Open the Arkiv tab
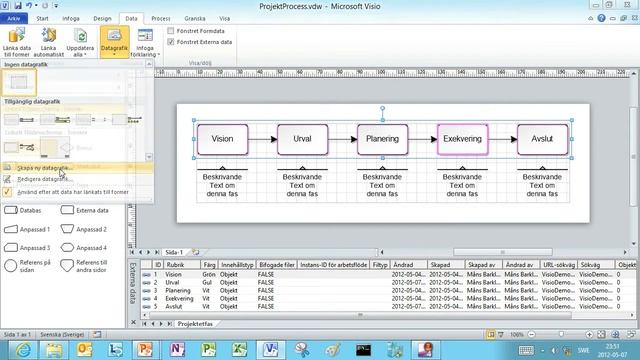This screenshot has width=640, height=360. click(x=14, y=18)
